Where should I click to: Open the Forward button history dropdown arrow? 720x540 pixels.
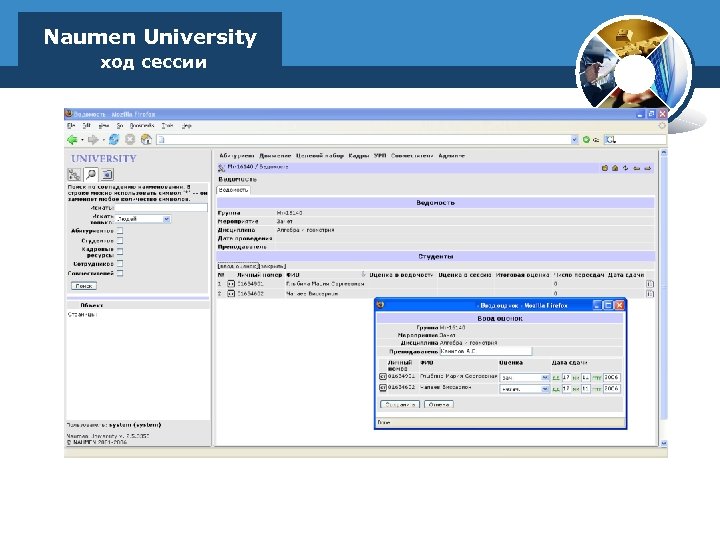[103, 140]
